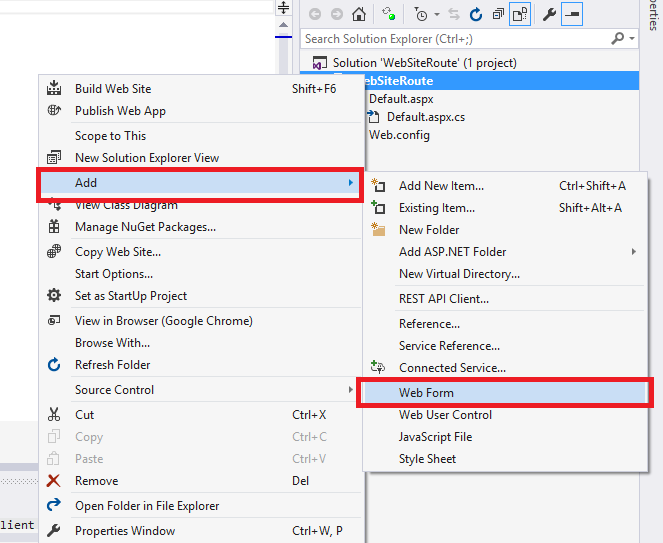Choose Refresh Folder
Viewport: 663px width, 543px height.
coord(200,365)
